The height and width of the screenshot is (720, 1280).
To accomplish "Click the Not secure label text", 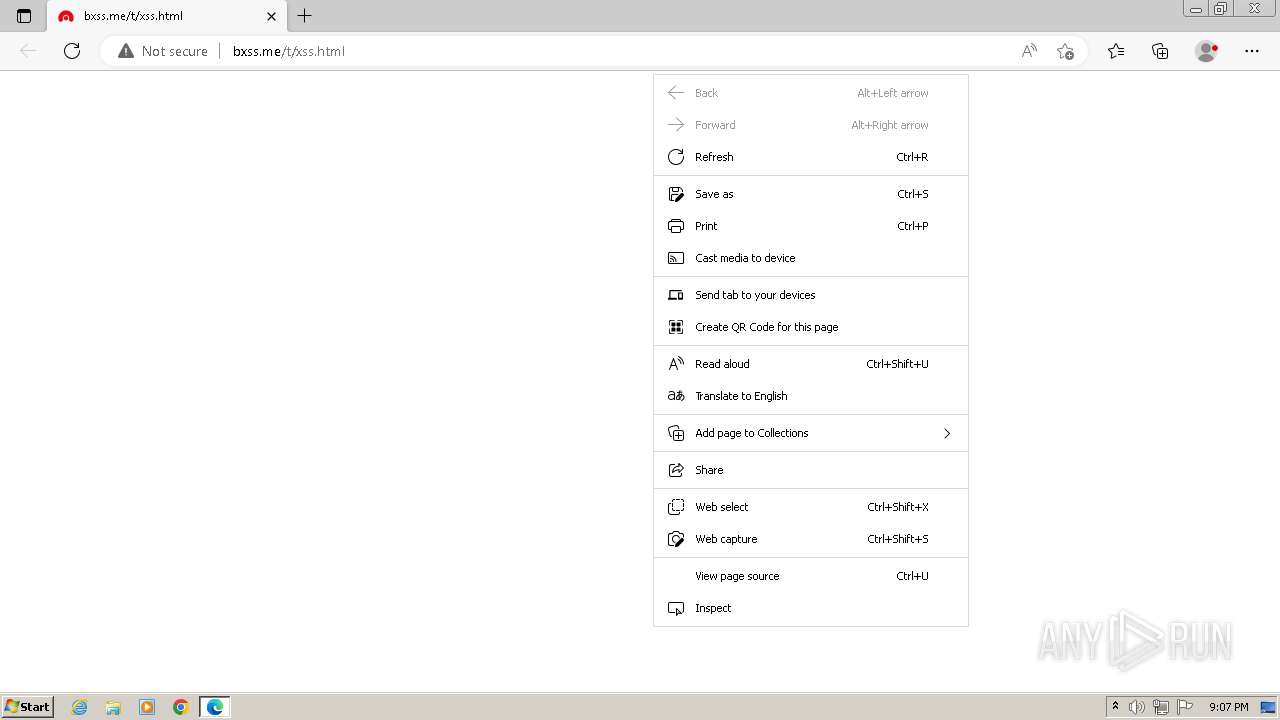I will (175, 51).
